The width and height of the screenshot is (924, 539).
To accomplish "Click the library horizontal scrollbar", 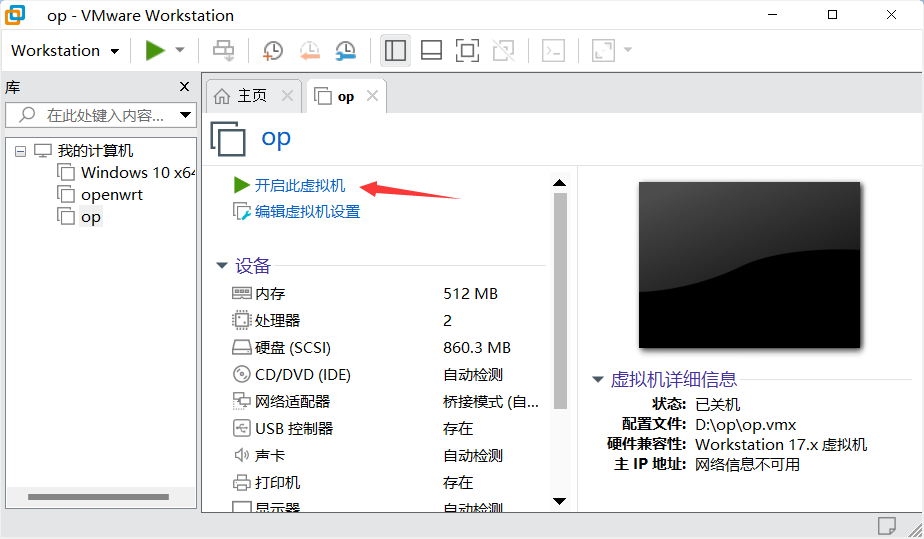I will coord(98,497).
